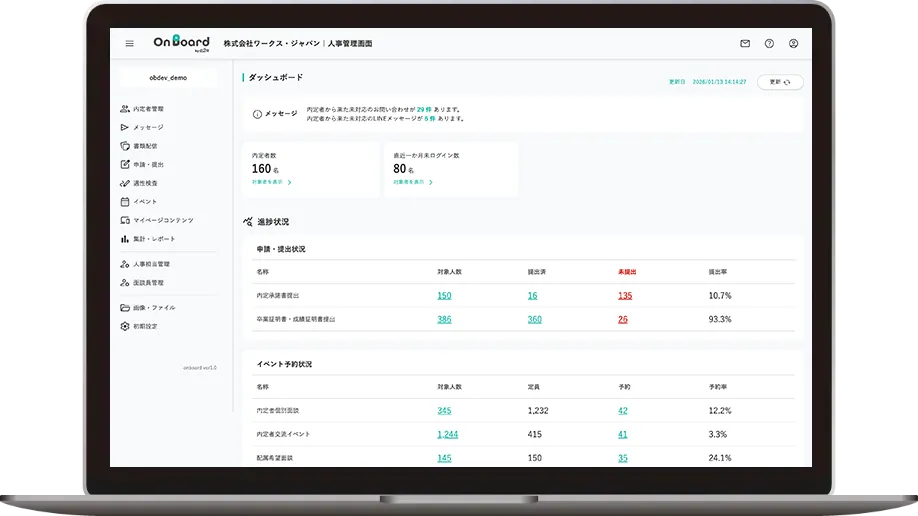The width and height of the screenshot is (918, 516).
Task: Expand 対象者を表示 chevron under 内定者数
Action: (x=289, y=183)
